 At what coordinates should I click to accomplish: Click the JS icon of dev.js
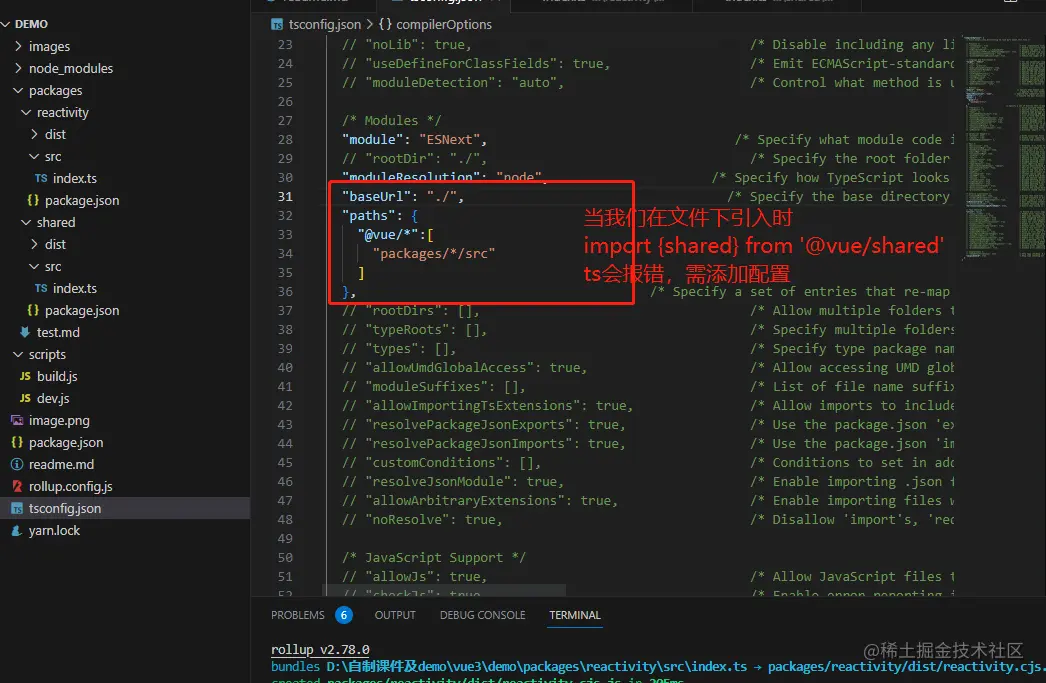(x=25, y=398)
